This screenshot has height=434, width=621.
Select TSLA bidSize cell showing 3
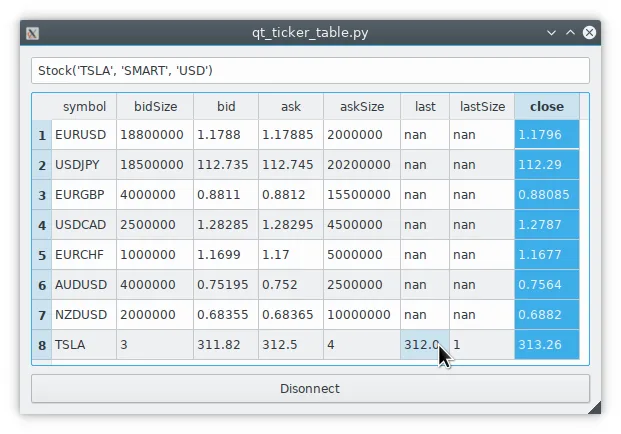coord(155,345)
